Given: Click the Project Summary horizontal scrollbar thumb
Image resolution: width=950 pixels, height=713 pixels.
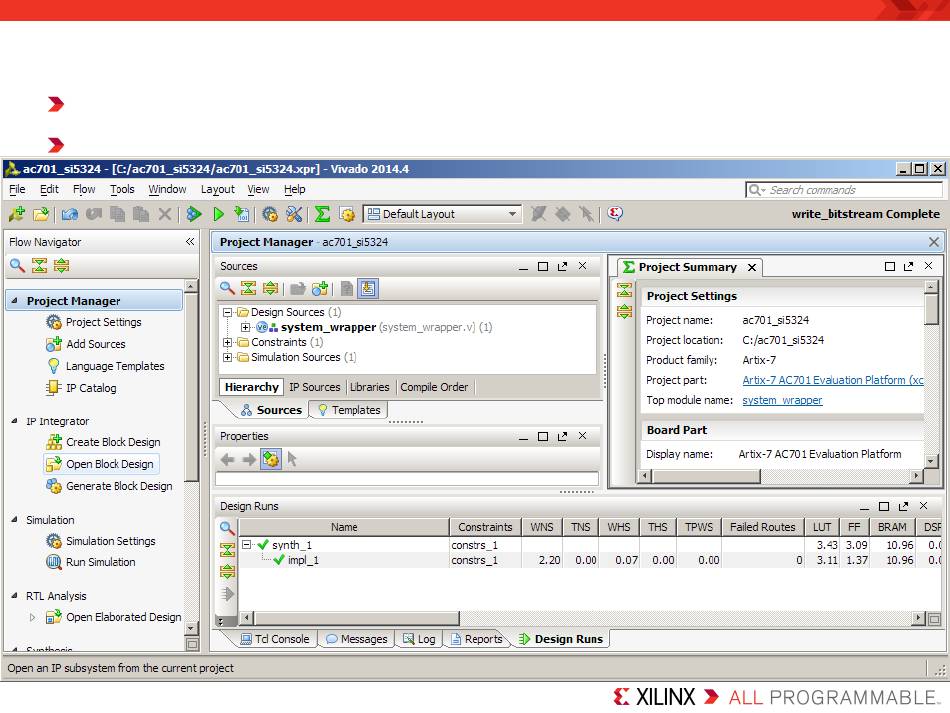Looking at the screenshot, I should click(706, 476).
